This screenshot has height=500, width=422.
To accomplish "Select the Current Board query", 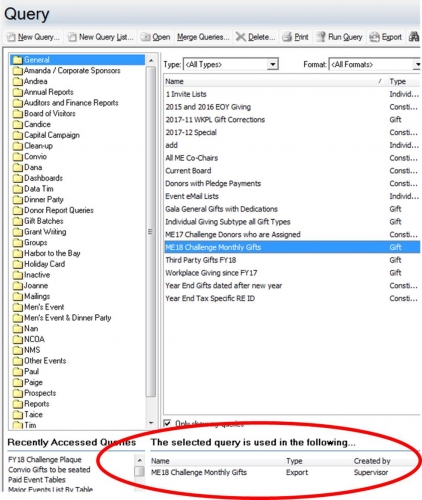I will coord(188,171).
